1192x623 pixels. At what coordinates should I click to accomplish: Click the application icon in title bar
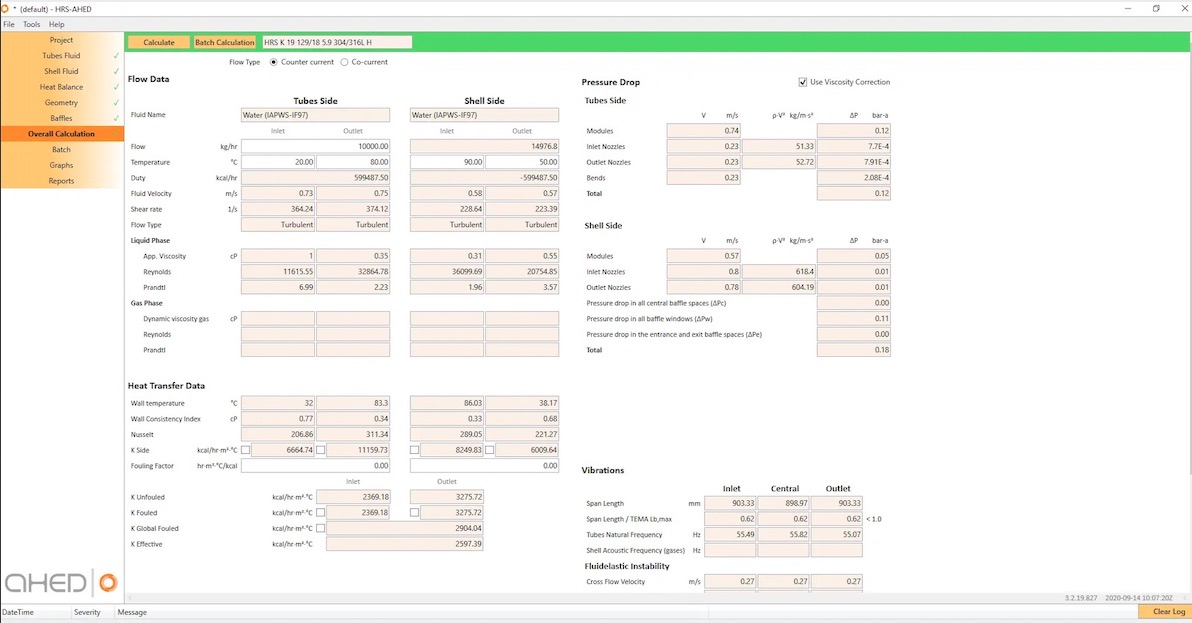[5, 8]
